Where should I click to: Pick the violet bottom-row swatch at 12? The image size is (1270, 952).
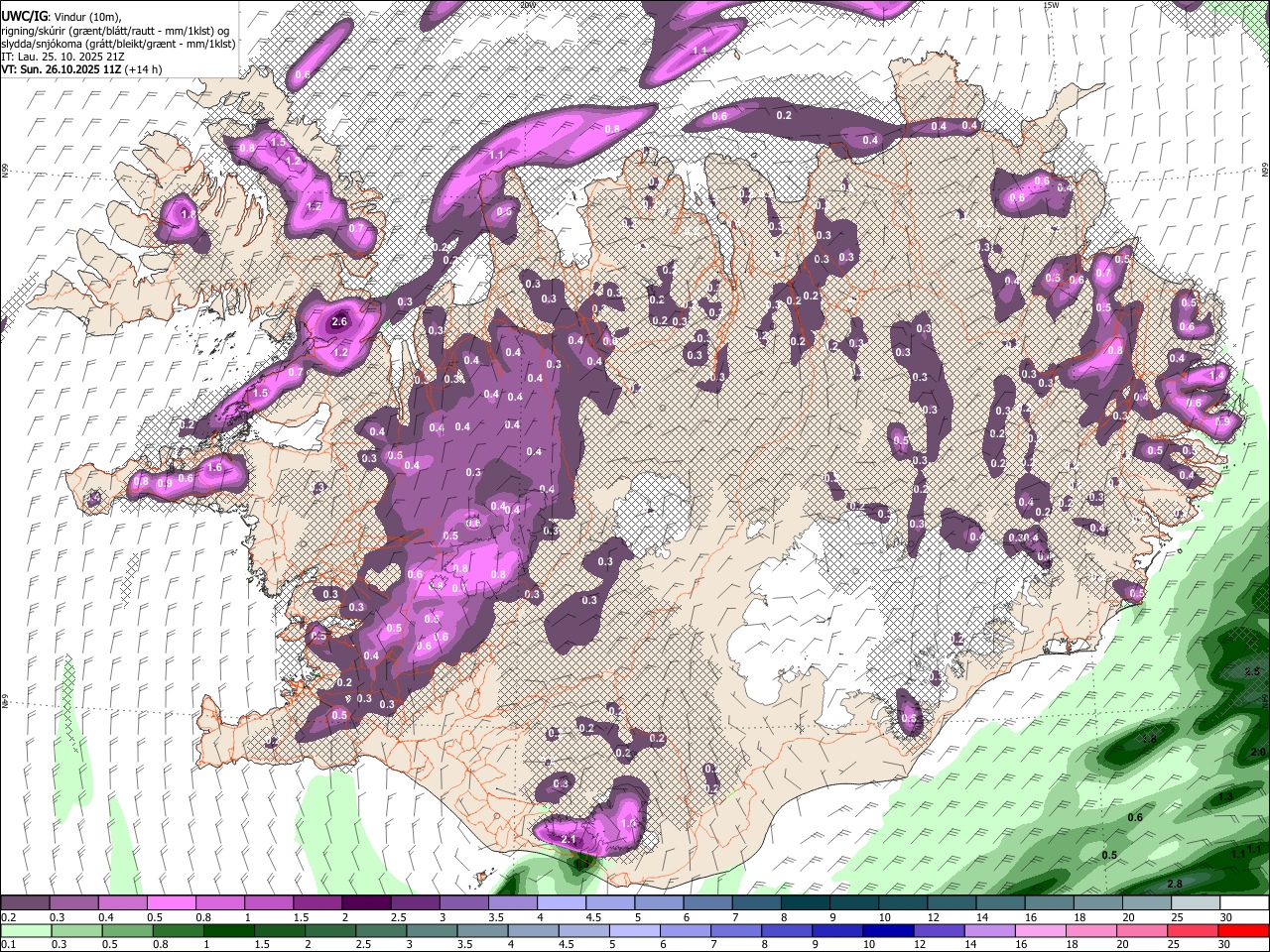[939, 930]
